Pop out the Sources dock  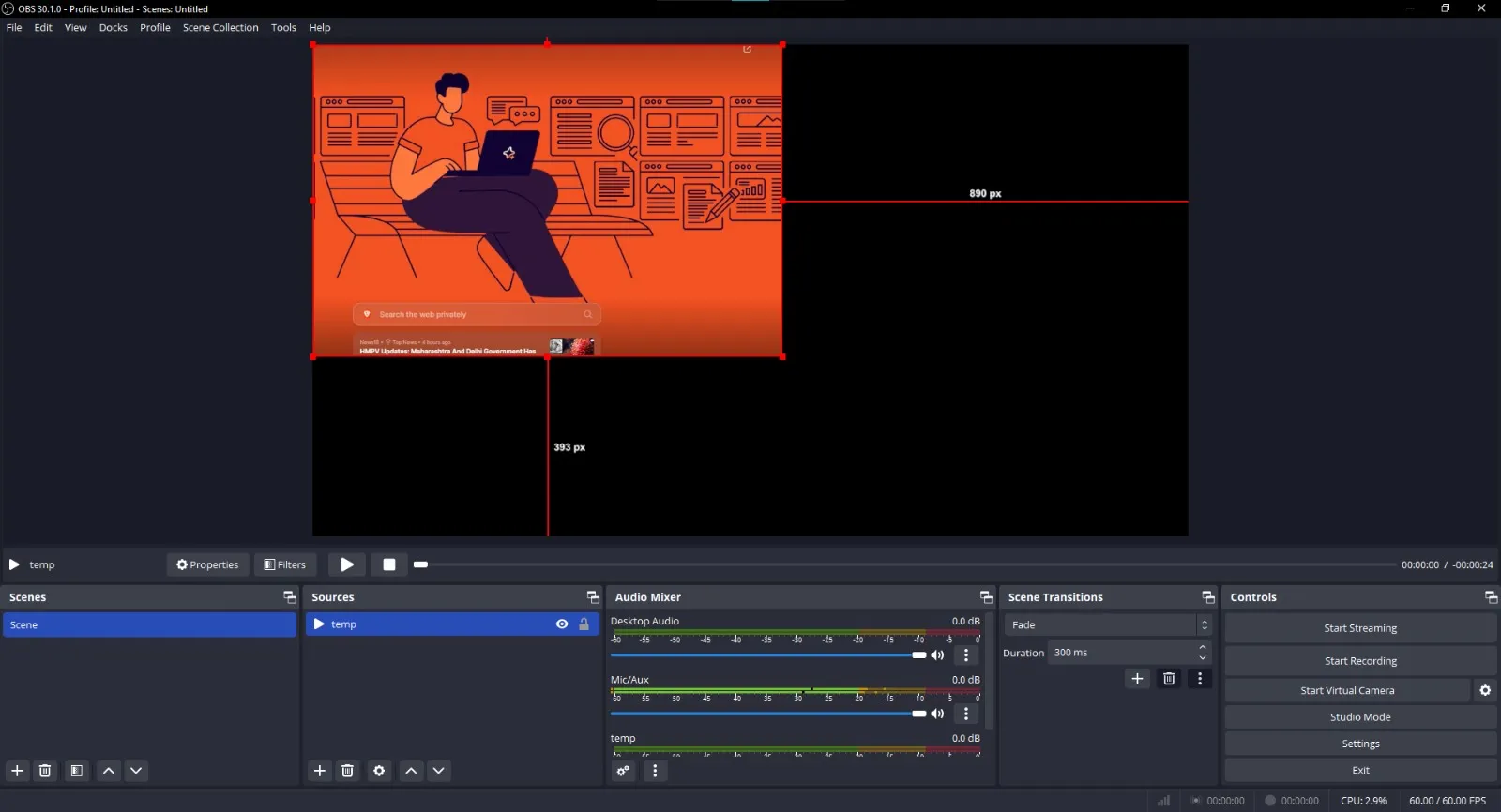[x=593, y=597]
